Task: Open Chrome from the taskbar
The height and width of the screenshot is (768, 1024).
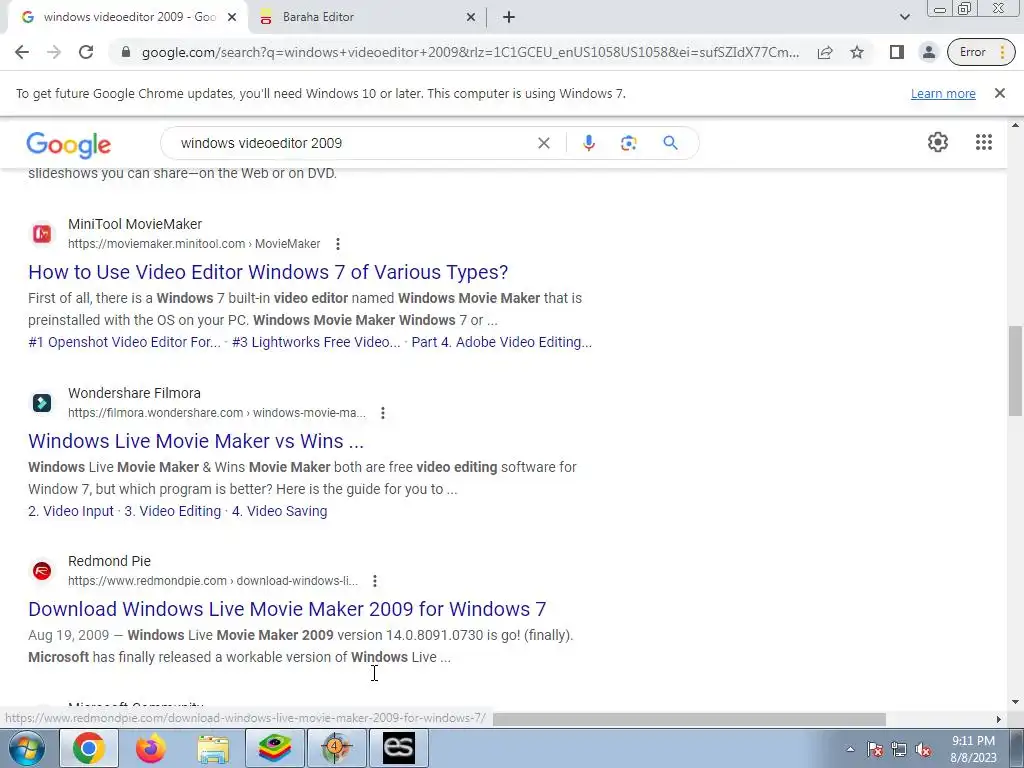Action: pos(89,748)
